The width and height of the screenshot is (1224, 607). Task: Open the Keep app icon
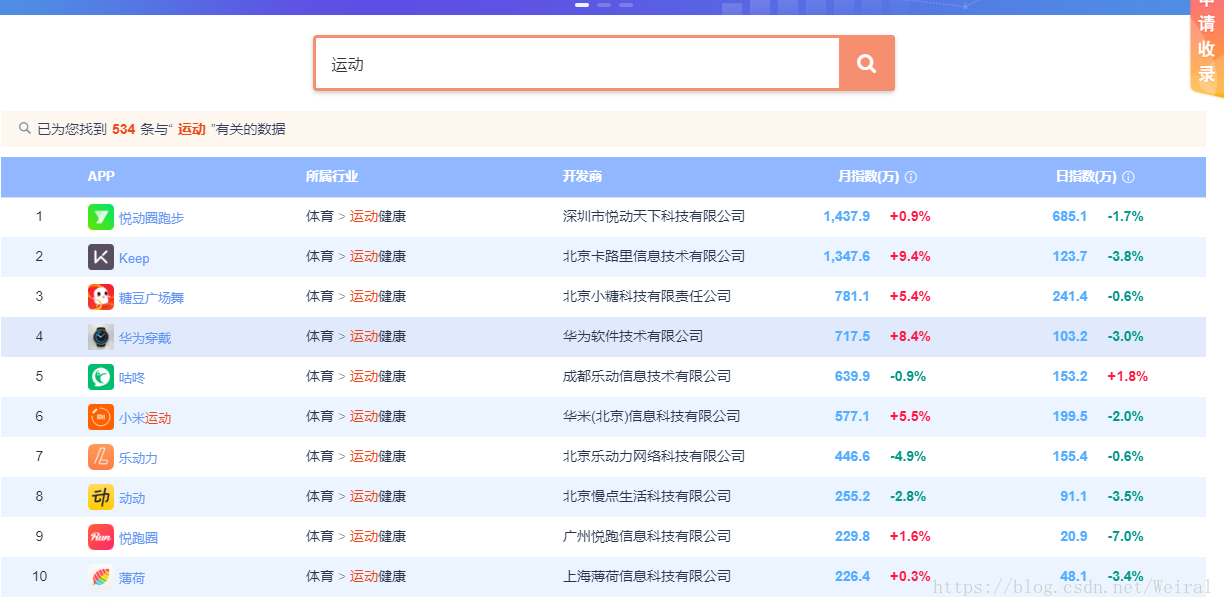point(101,257)
